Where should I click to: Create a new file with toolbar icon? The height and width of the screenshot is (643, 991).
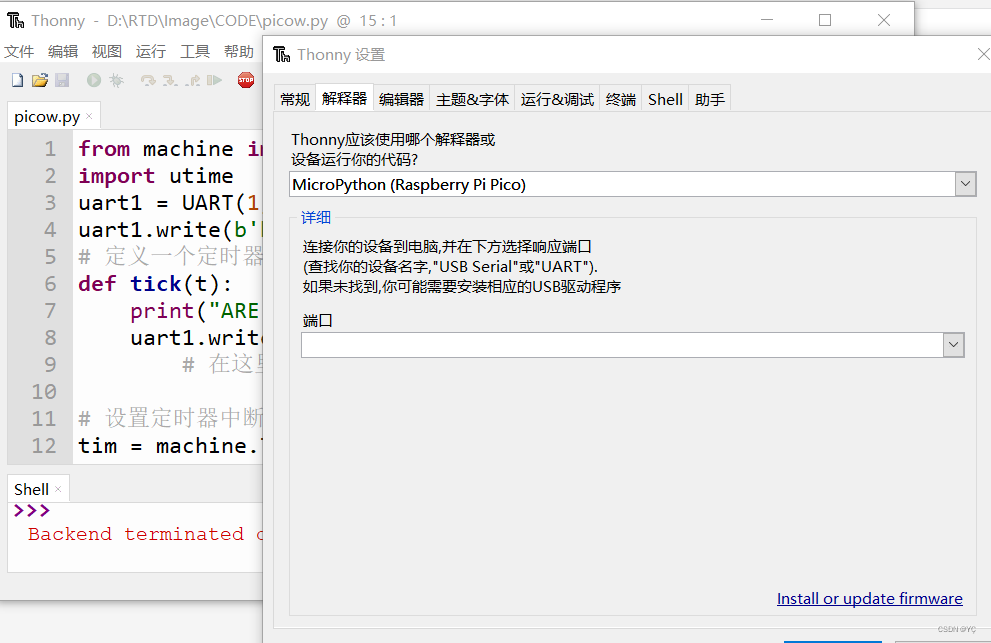(x=18, y=80)
